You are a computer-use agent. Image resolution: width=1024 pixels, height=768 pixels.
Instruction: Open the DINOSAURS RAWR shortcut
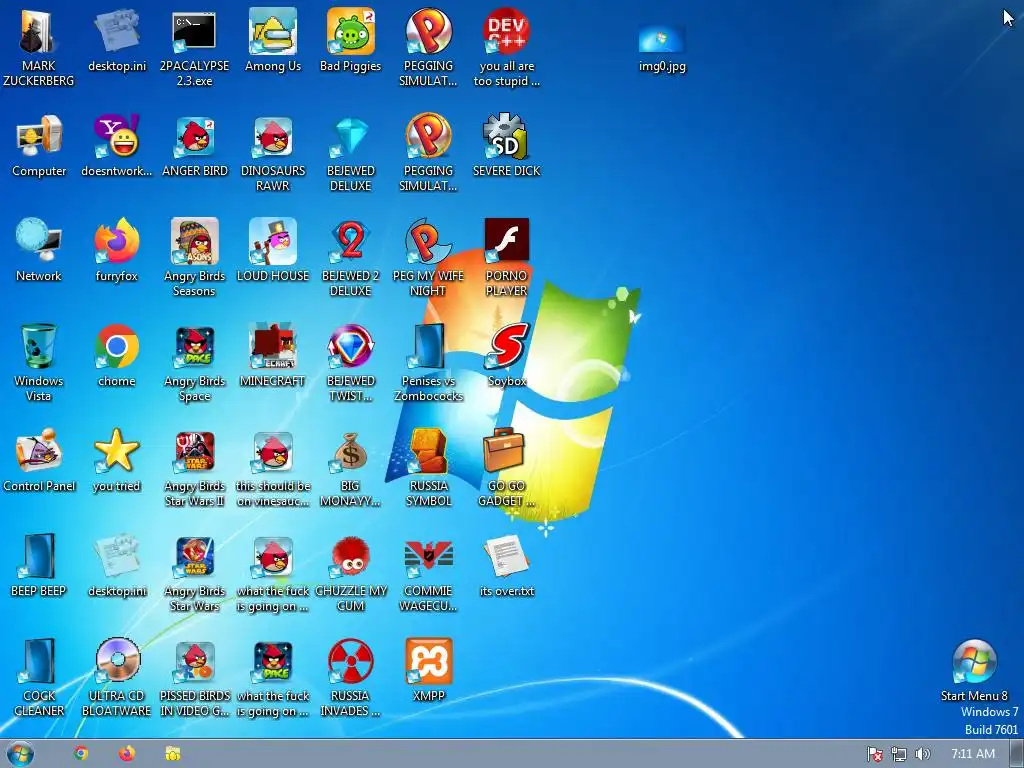point(272,152)
